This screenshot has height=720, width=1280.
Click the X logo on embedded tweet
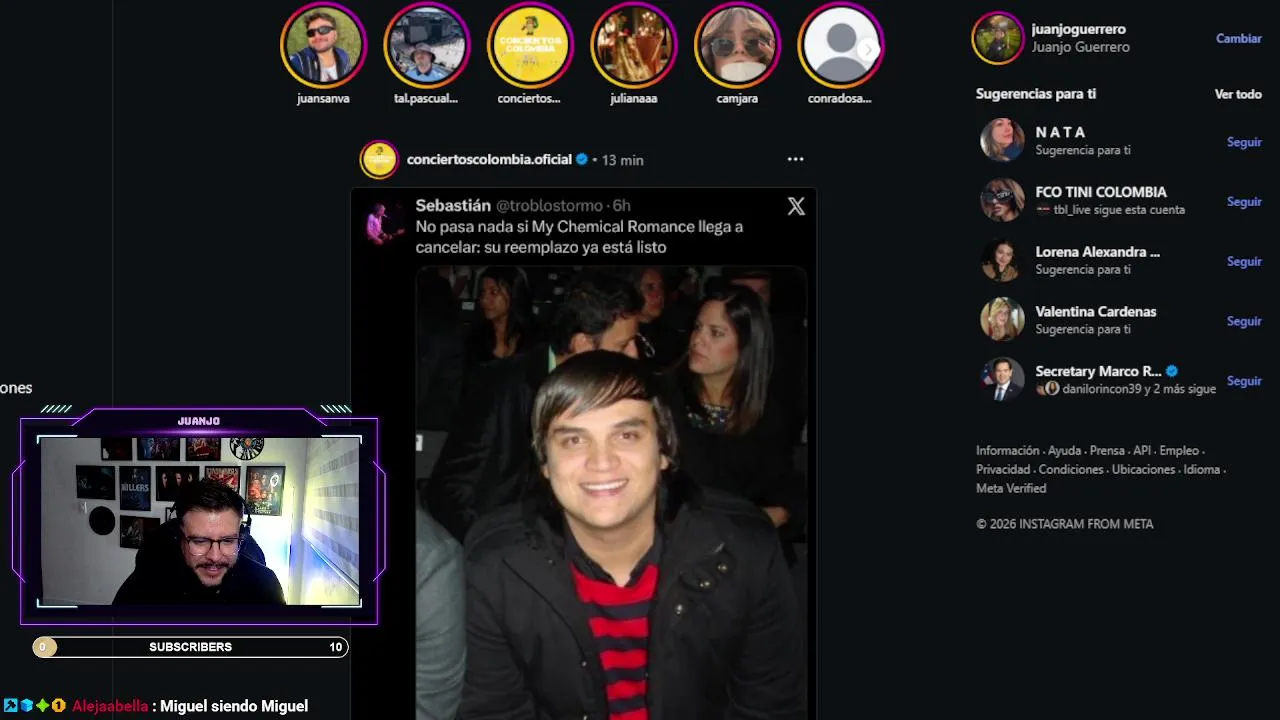coord(796,206)
